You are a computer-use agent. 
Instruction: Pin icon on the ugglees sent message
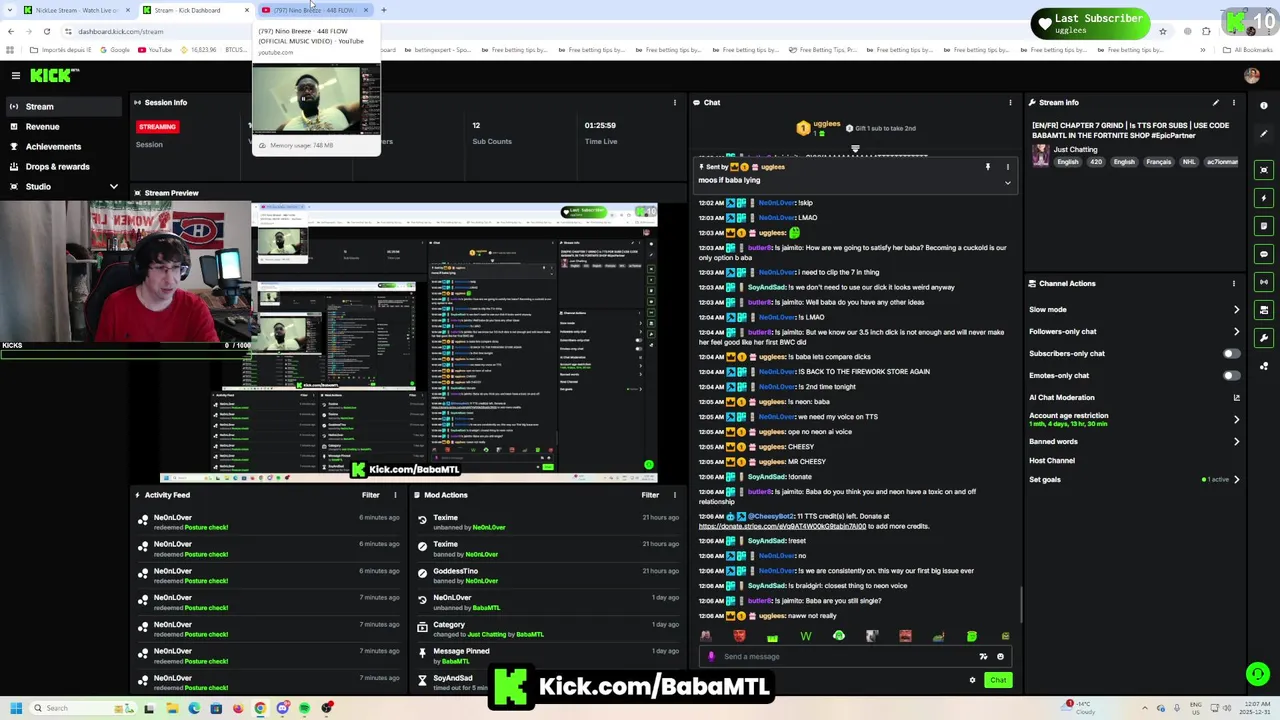coord(988,167)
